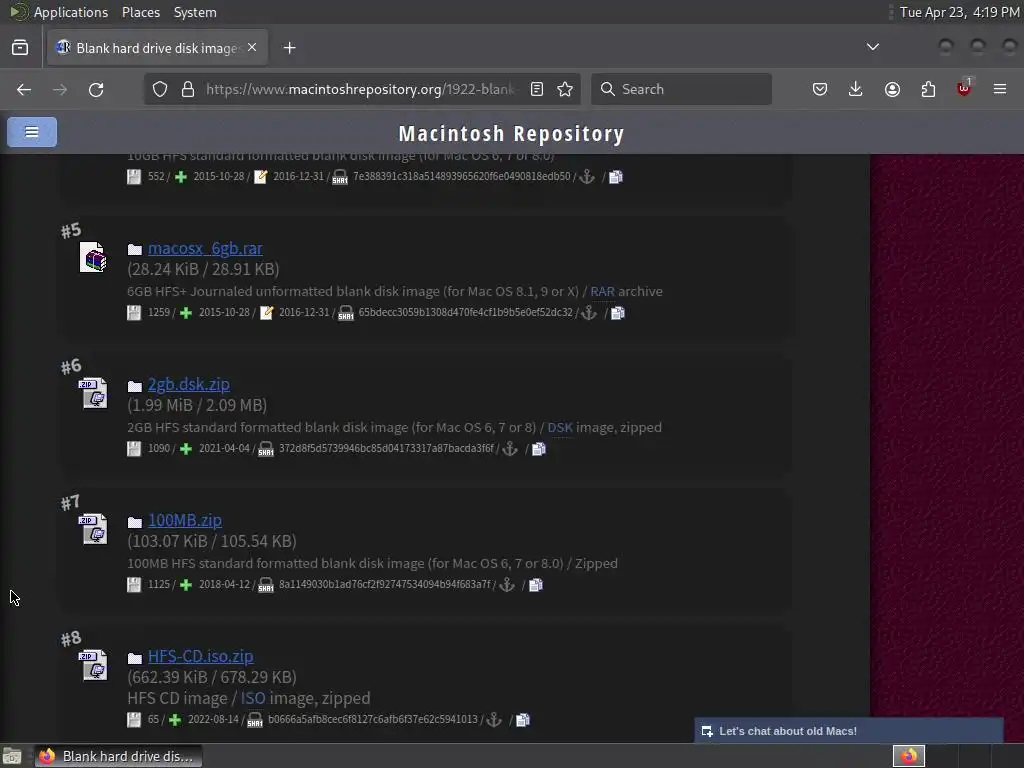Open the Firefox application menu
Viewport: 1024px width, 768px height.
(x=1000, y=89)
